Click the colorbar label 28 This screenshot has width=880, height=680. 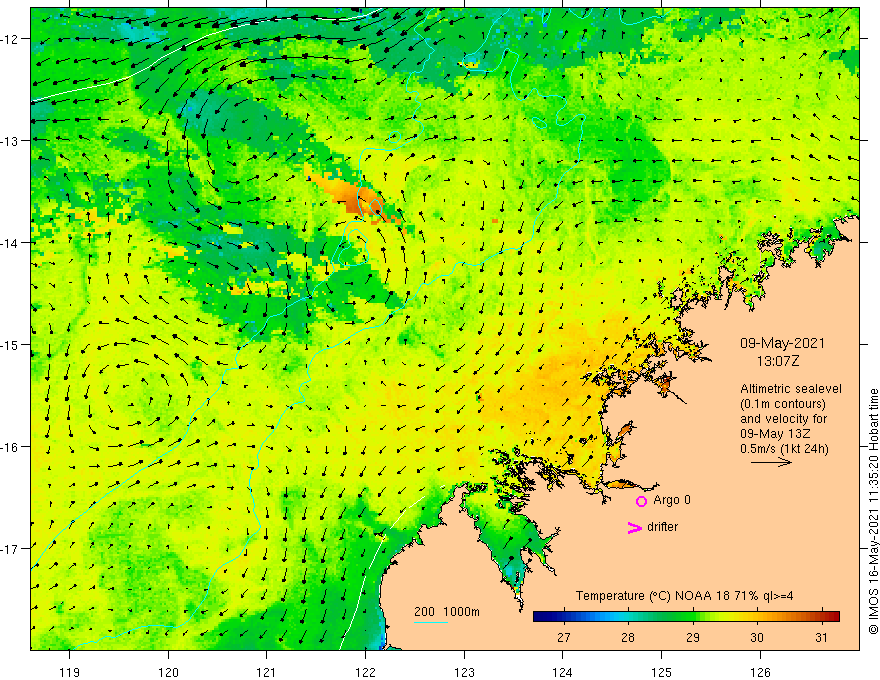[x=628, y=638]
